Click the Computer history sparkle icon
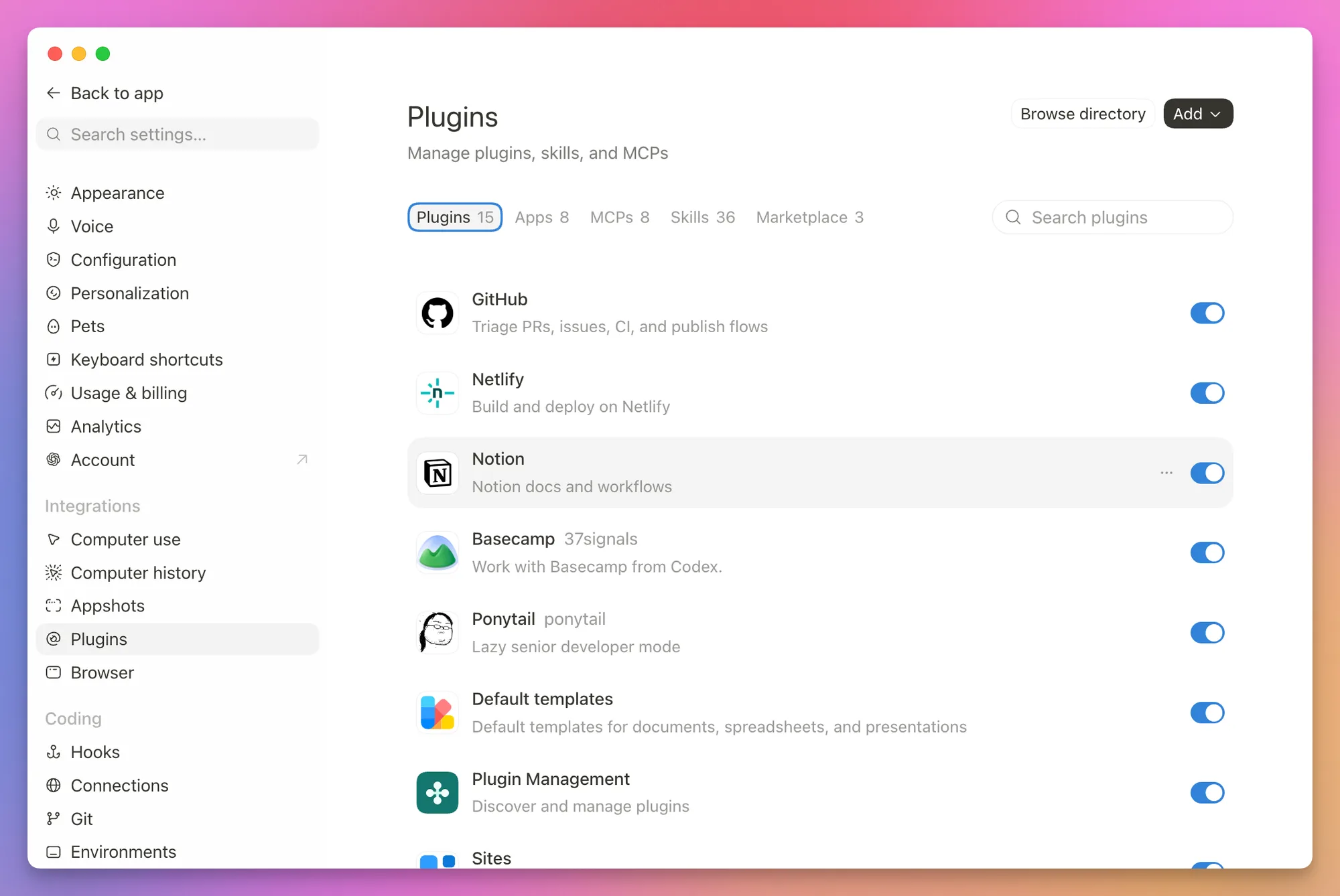The image size is (1340, 896). pos(54,573)
